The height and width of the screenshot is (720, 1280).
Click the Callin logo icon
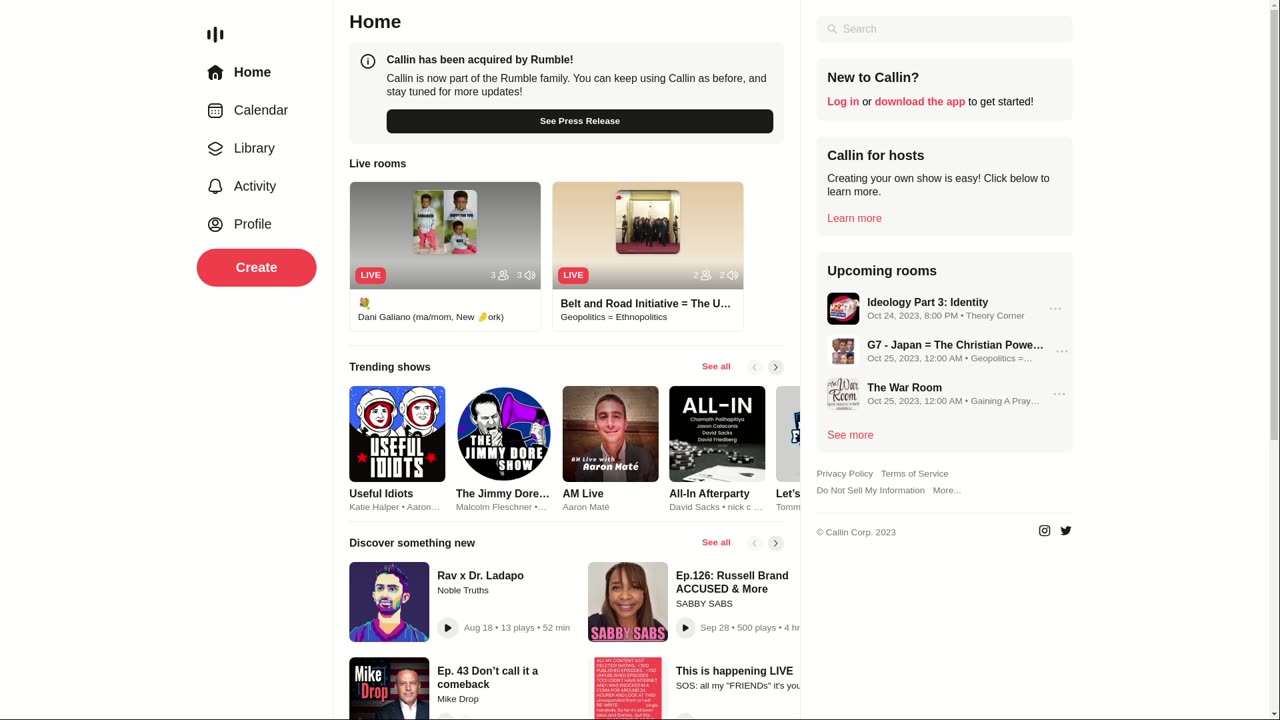click(215, 35)
